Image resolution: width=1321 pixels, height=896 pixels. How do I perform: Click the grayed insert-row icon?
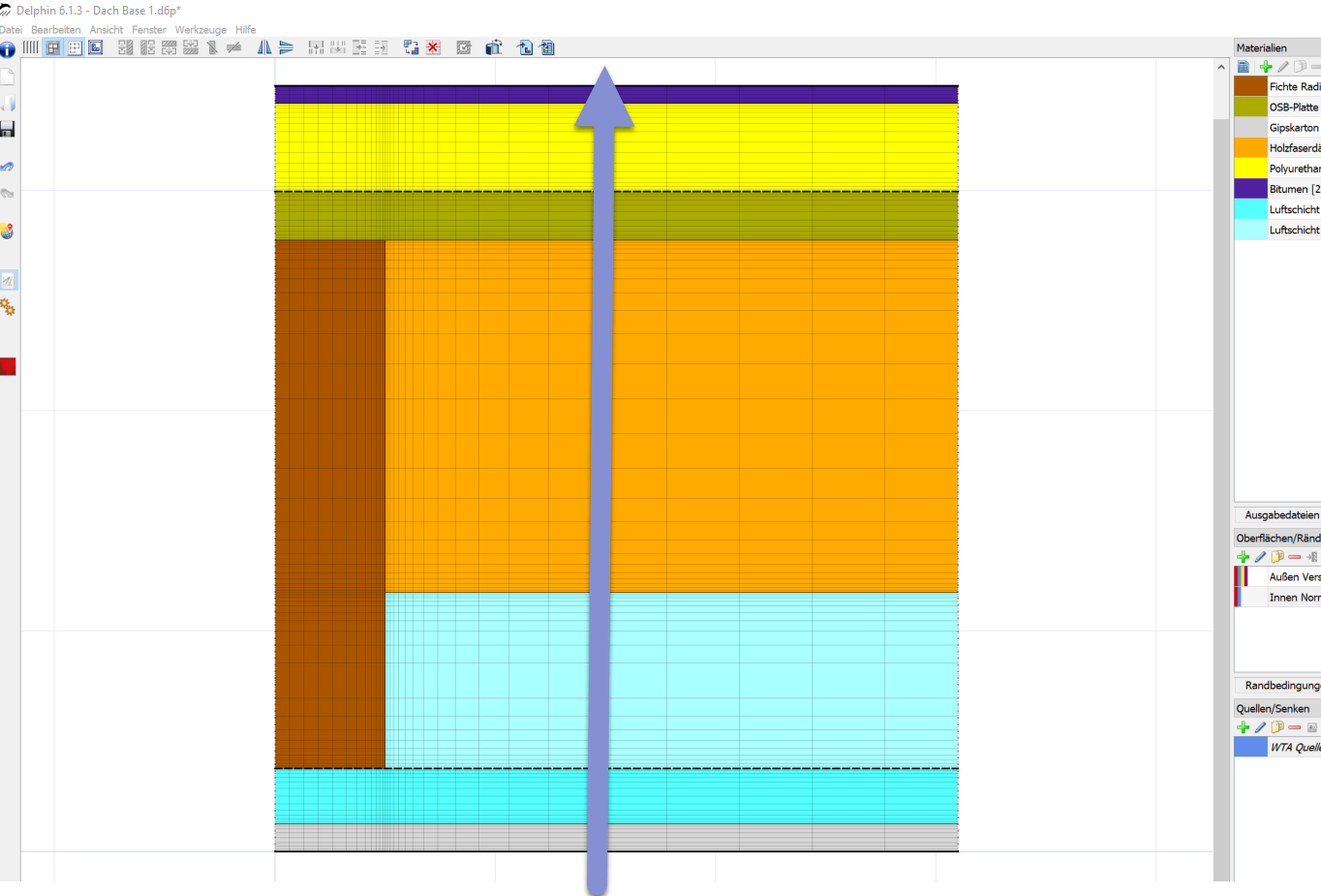[169, 47]
